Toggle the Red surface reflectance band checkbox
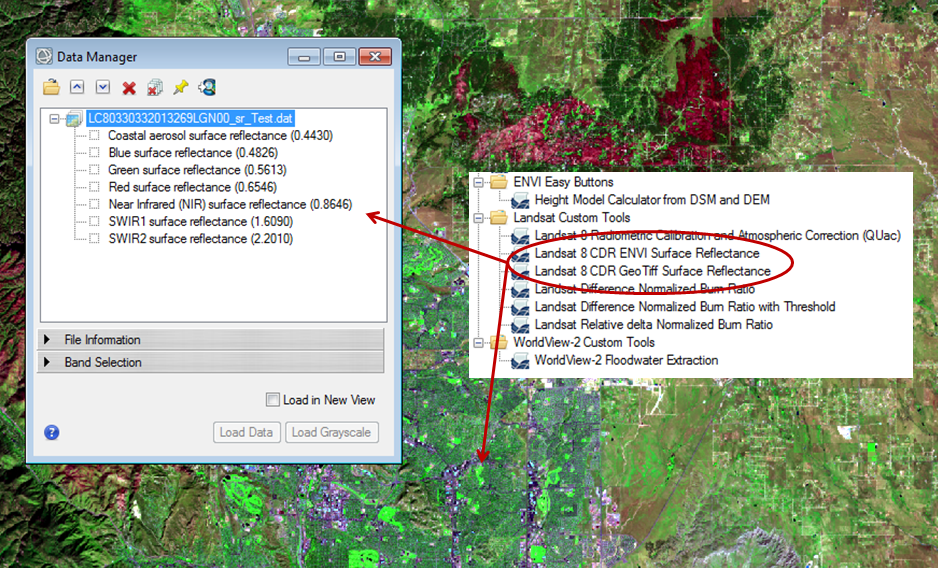 94,187
